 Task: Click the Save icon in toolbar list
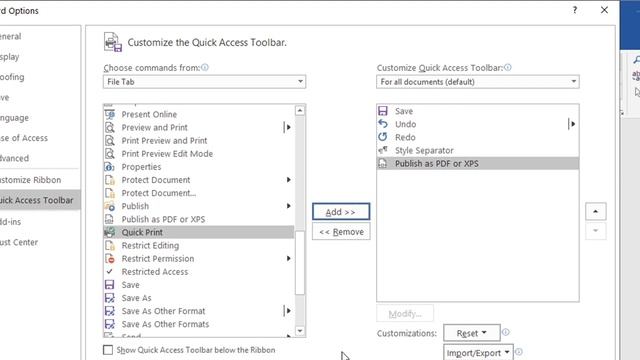(383, 111)
